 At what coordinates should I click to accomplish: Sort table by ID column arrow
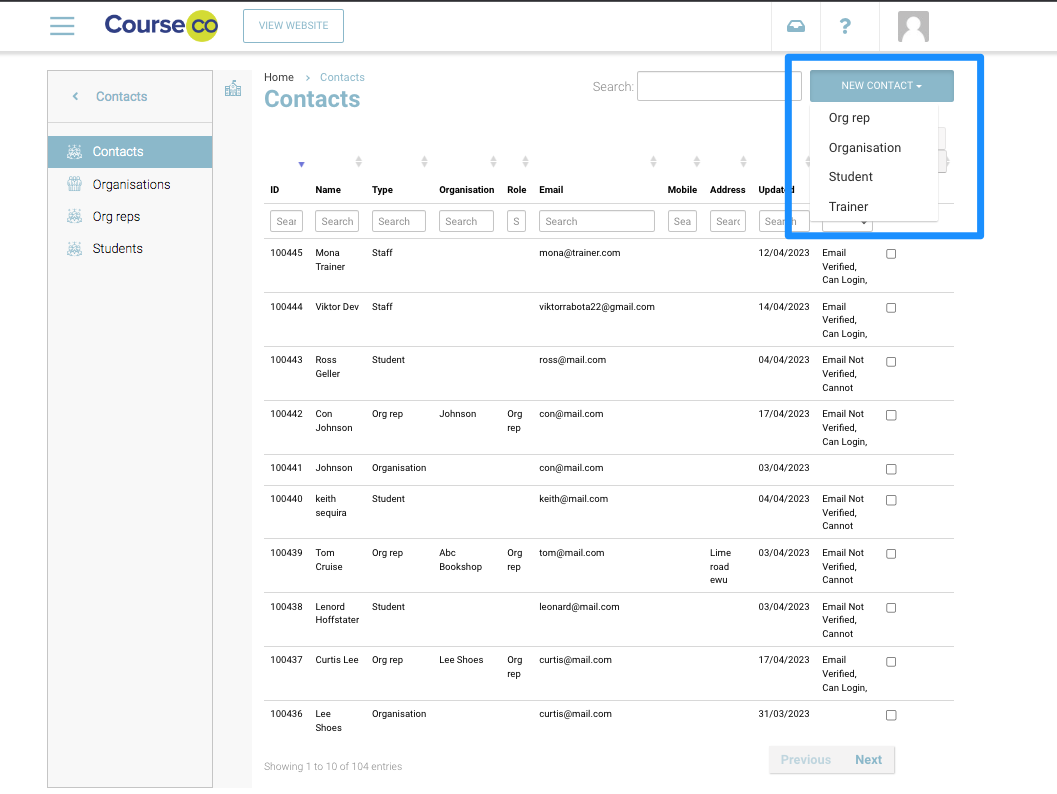(x=301, y=164)
